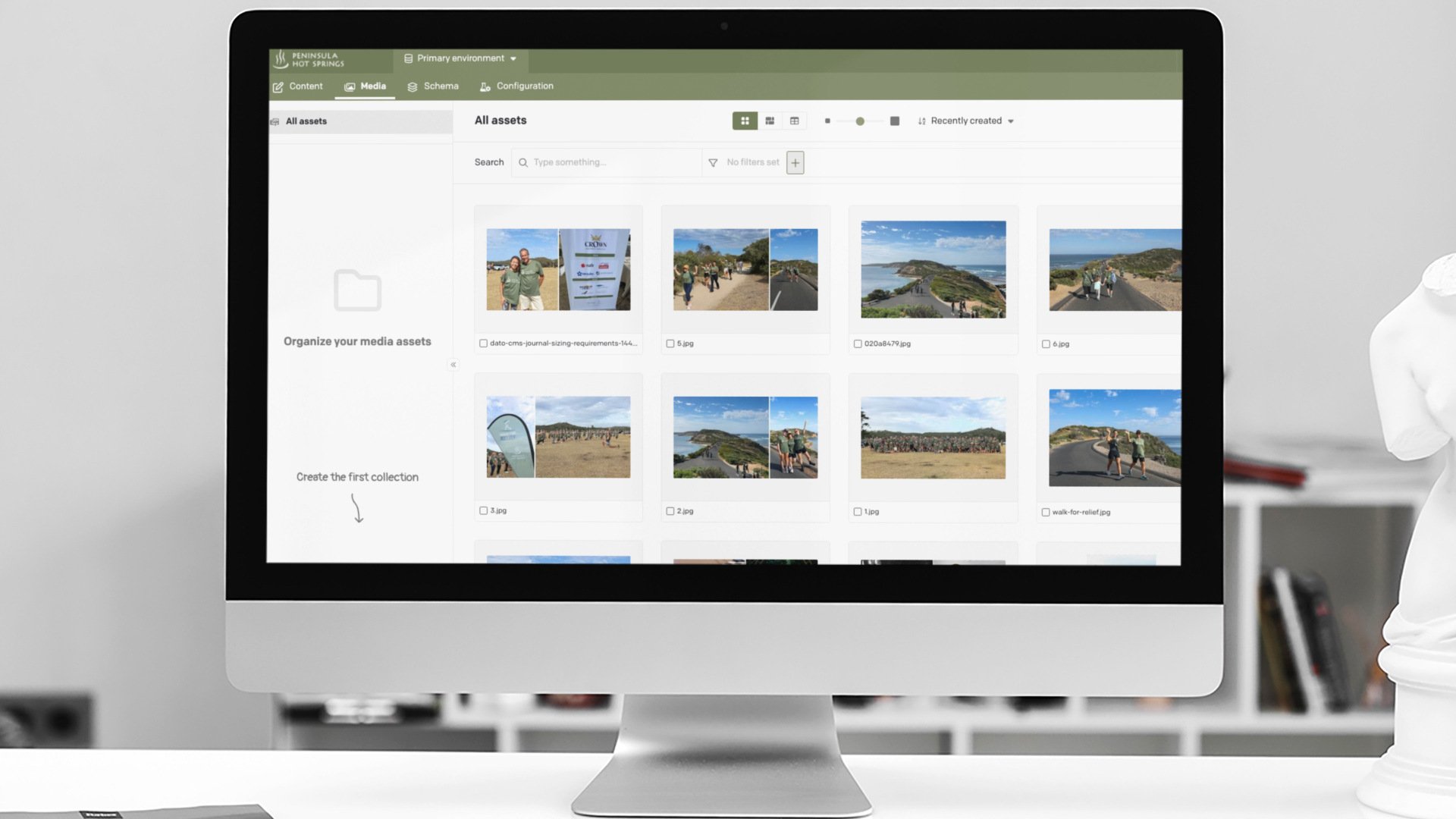Expand the Recently created sort dropdown
This screenshot has width=1456, height=819.
[965, 121]
